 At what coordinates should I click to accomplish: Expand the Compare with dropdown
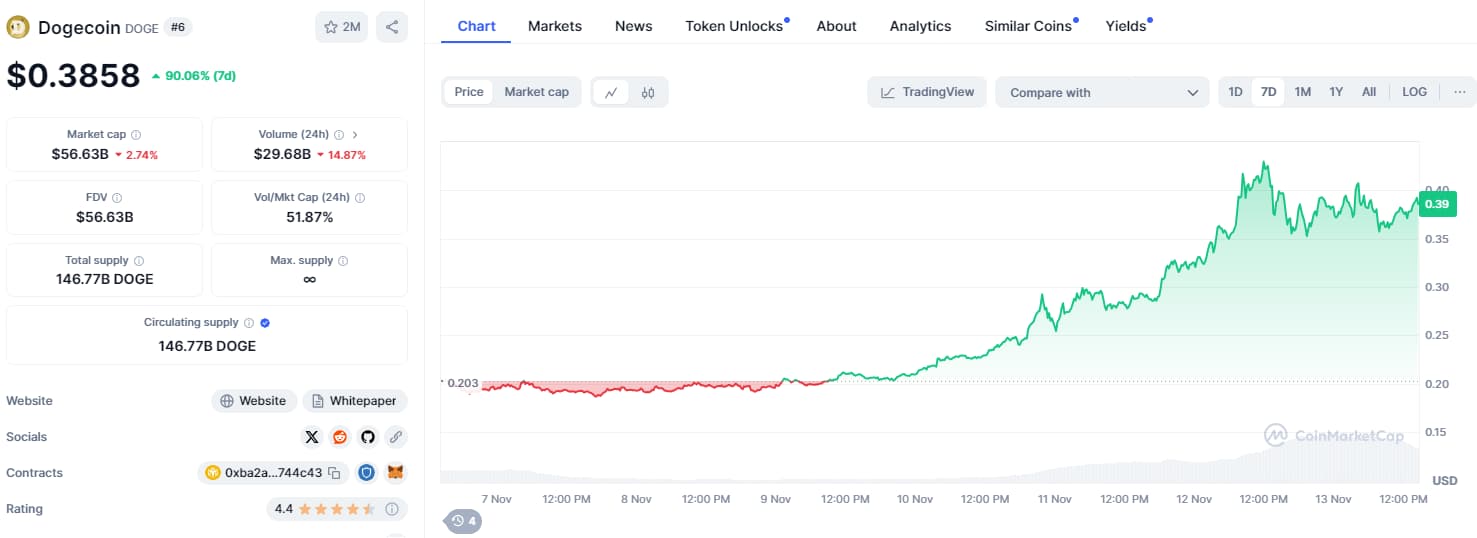click(1103, 92)
